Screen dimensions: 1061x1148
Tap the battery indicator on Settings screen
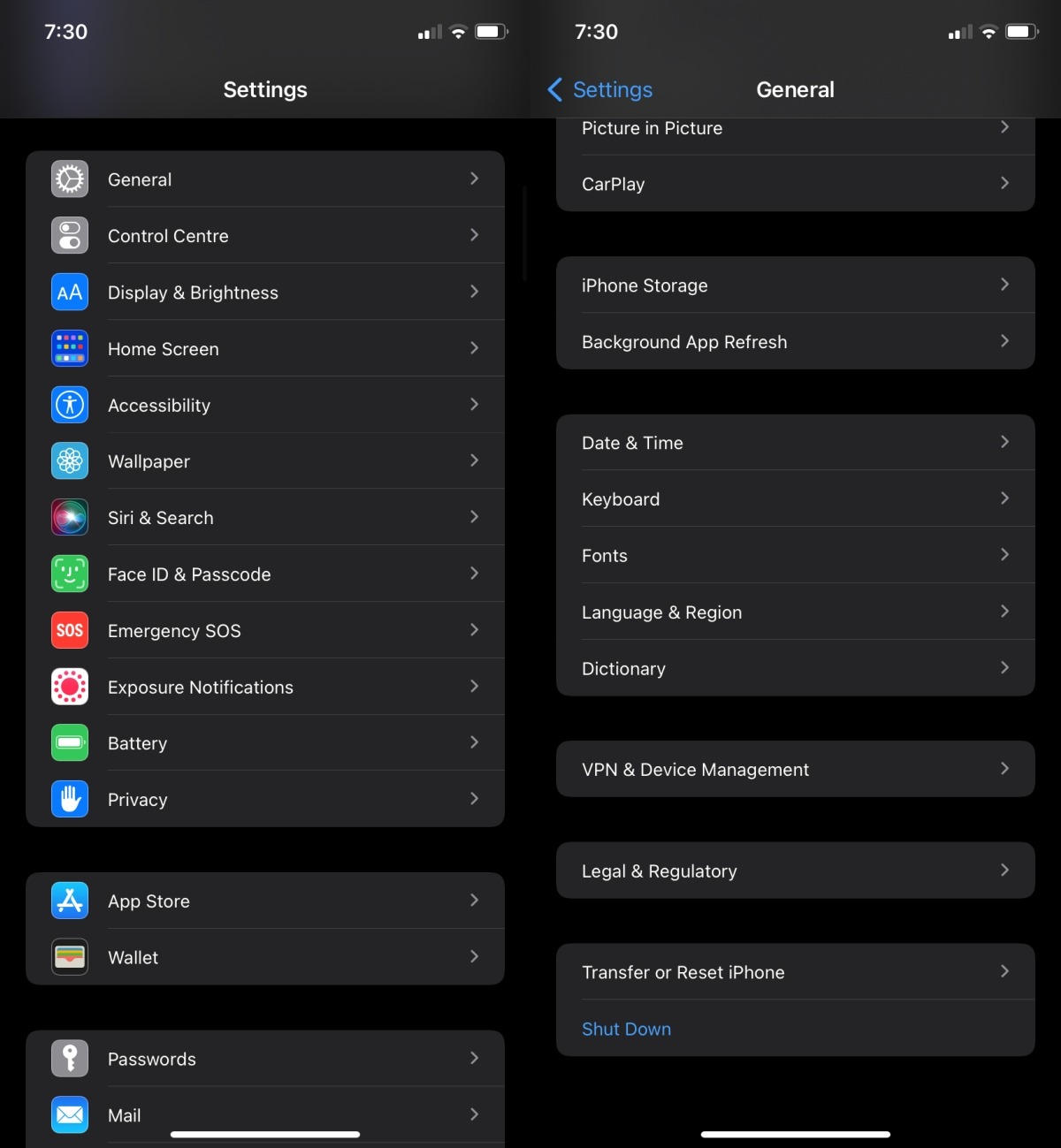492,32
